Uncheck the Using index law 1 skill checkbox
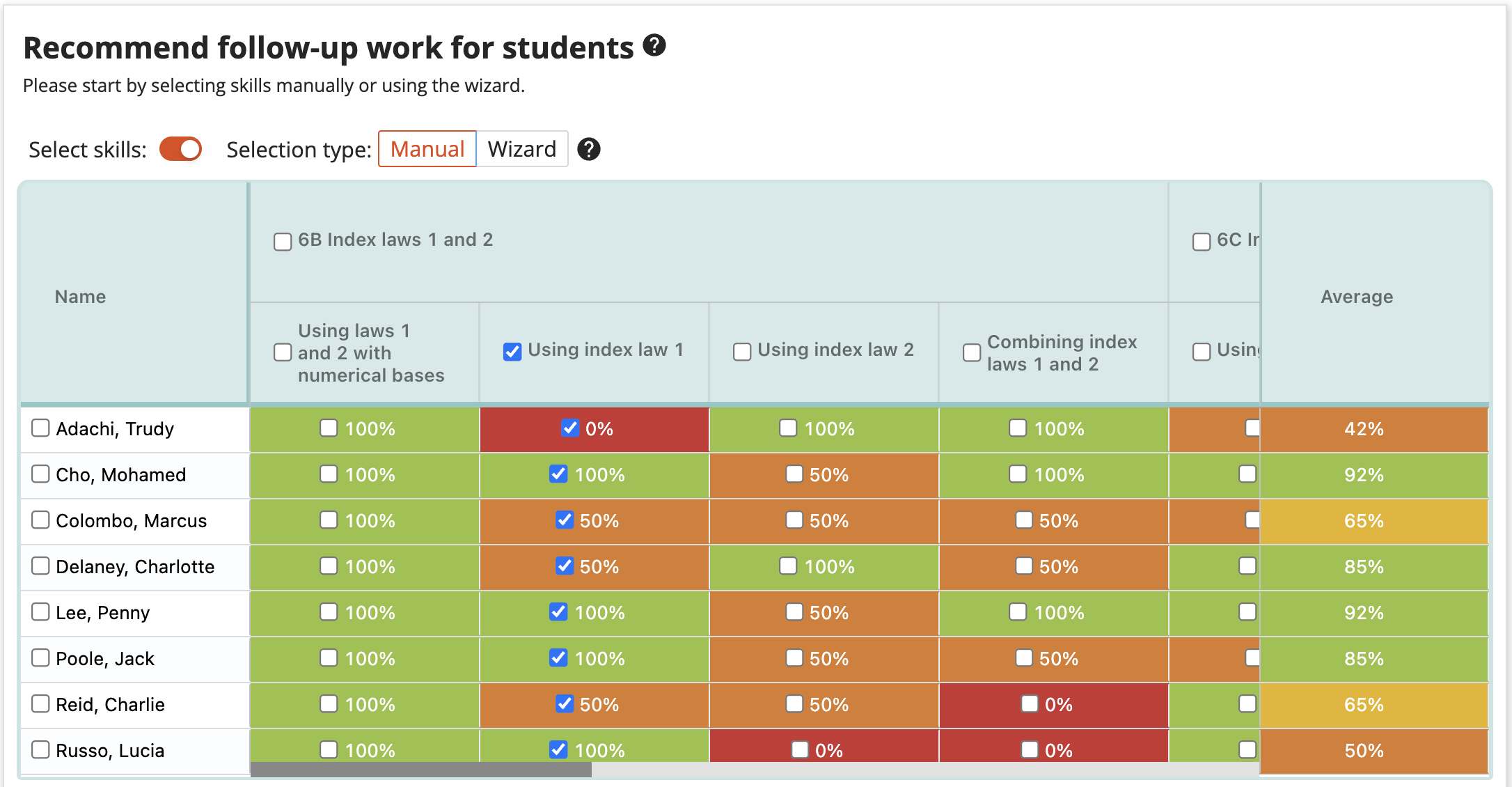Screen dimensions: 1512x787 pyautogui.click(x=512, y=352)
